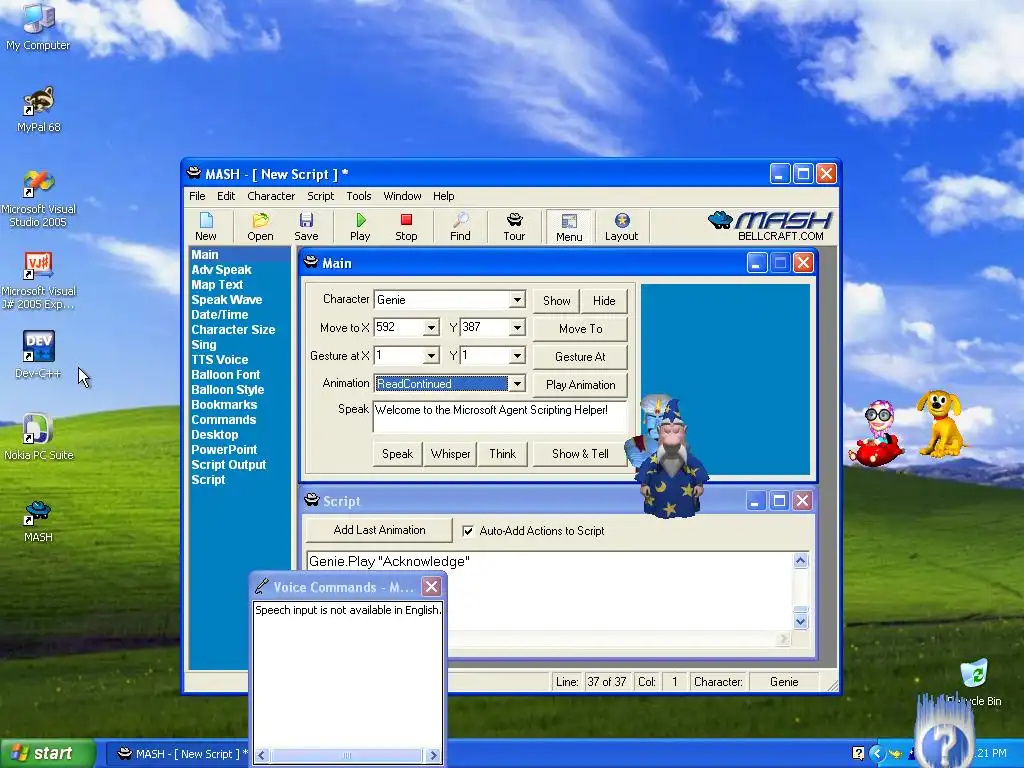The image size is (1024, 768).
Task: Toggle the Menu toolbar button
Action: click(569, 227)
